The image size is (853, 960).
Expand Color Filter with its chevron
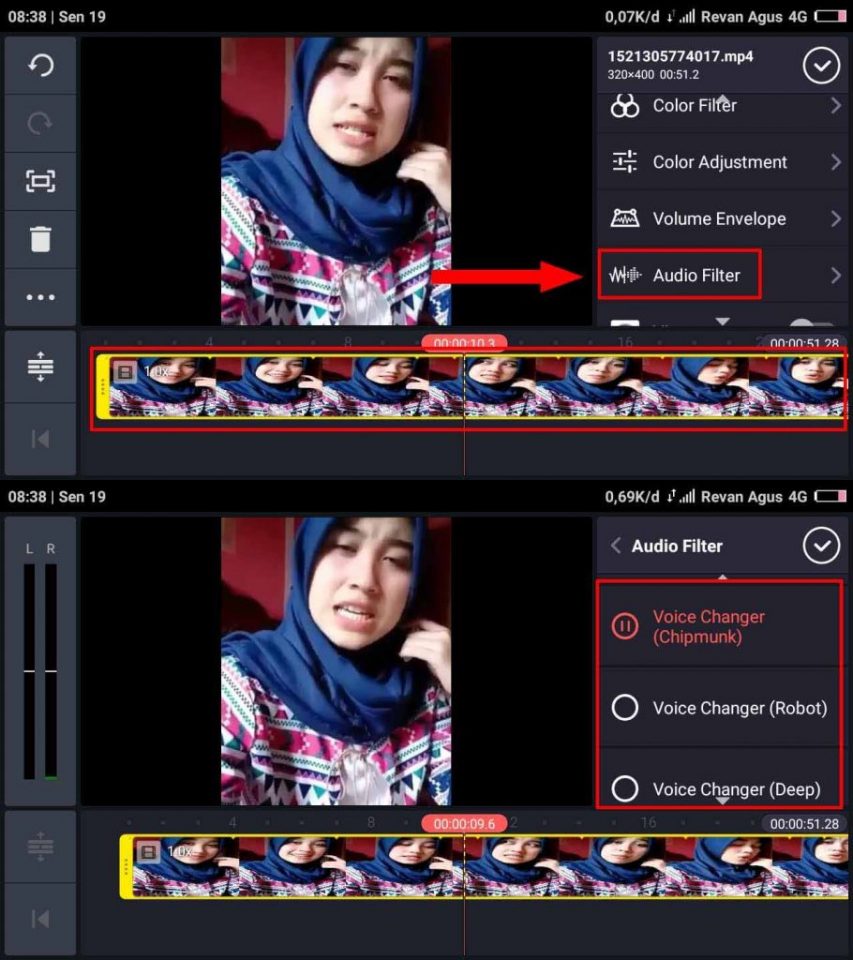pos(836,106)
